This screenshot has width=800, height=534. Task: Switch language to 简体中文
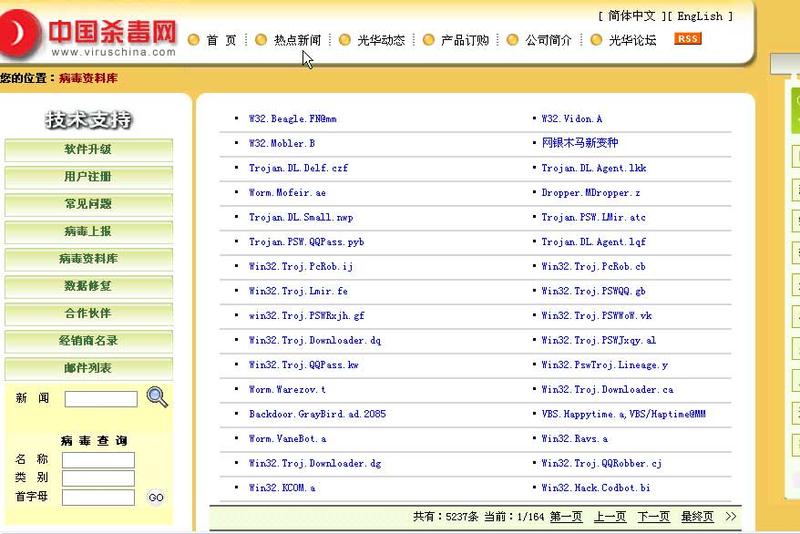(x=632, y=16)
